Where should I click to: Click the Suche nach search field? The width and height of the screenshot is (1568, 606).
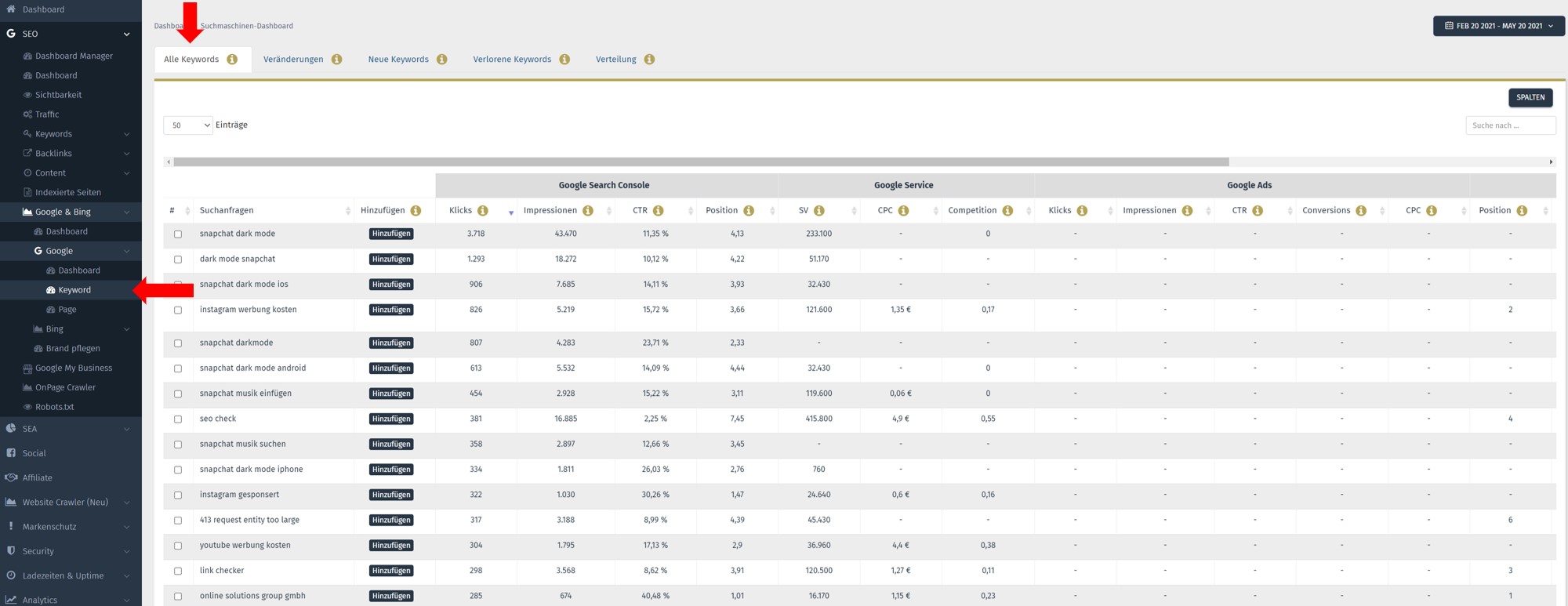[x=1511, y=125]
